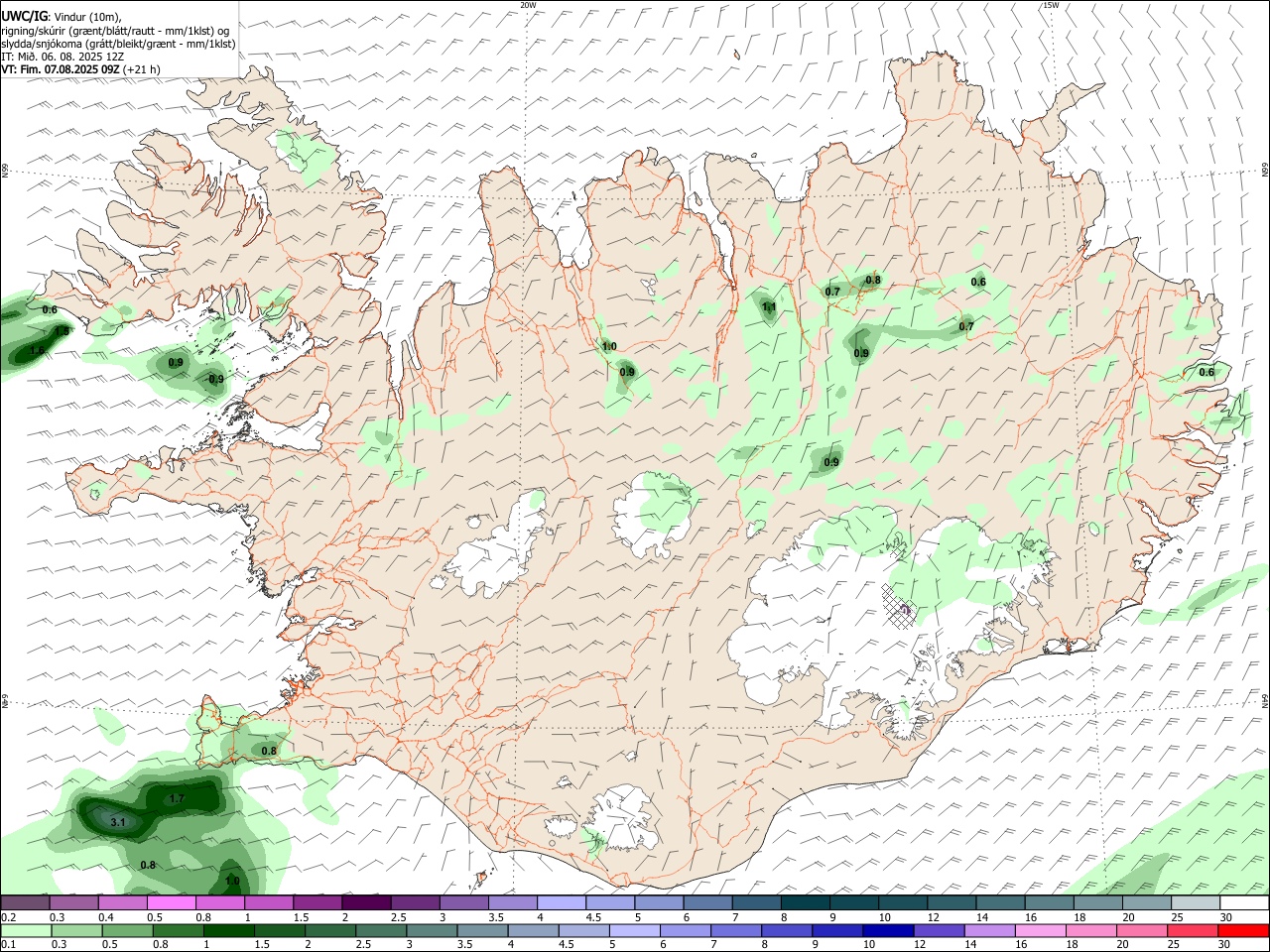Click the 1.7 precipitation value next to 3.1
This screenshot has height=952, width=1270.
click(177, 798)
